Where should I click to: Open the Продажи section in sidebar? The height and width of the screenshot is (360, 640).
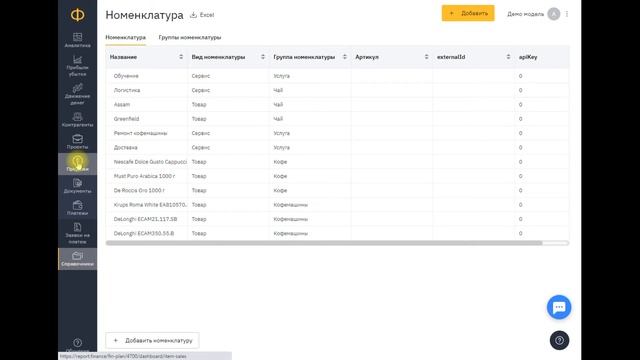pyautogui.click(x=78, y=164)
